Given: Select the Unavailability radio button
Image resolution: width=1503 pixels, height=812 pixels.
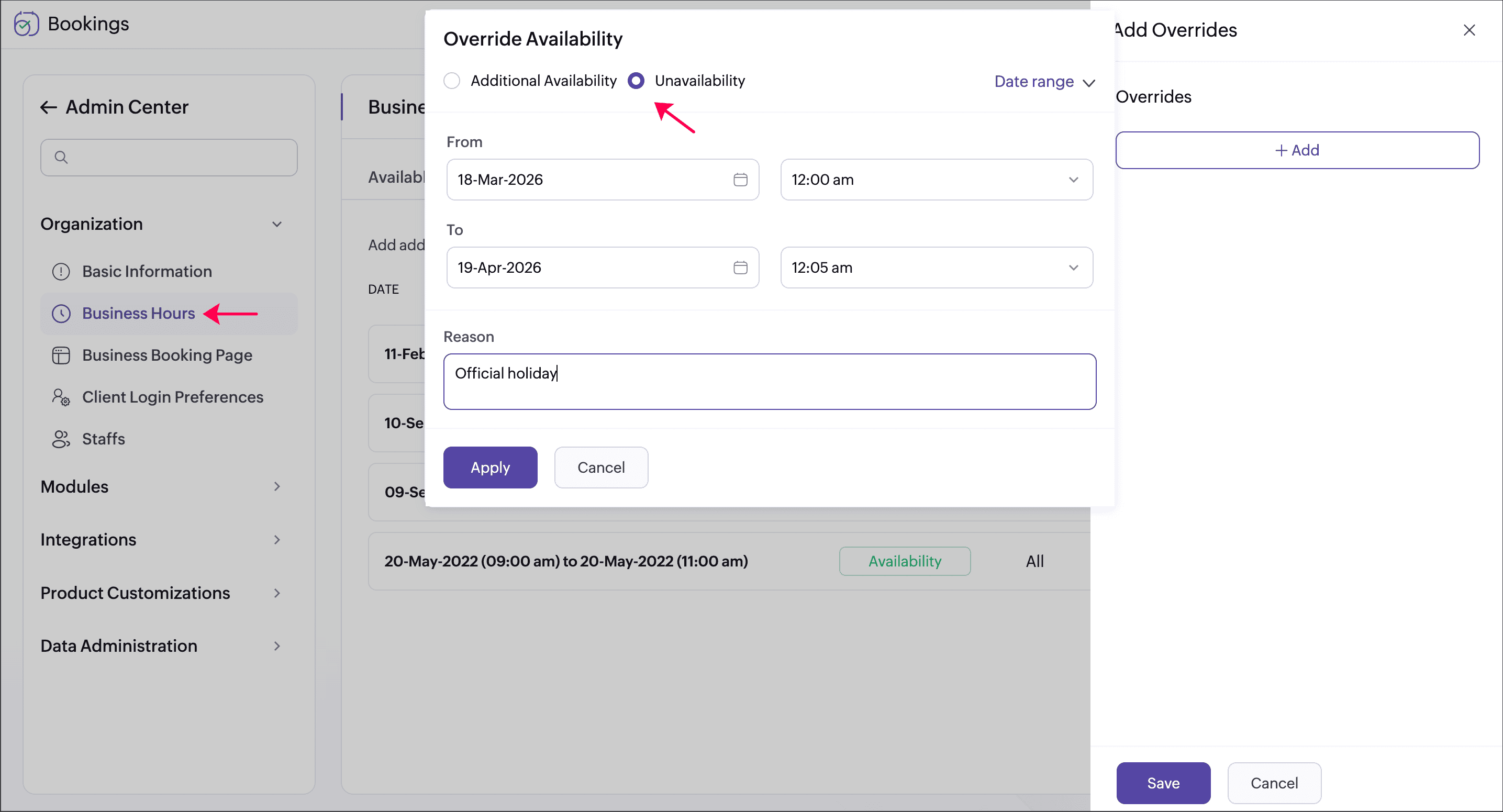Looking at the screenshot, I should (x=636, y=81).
